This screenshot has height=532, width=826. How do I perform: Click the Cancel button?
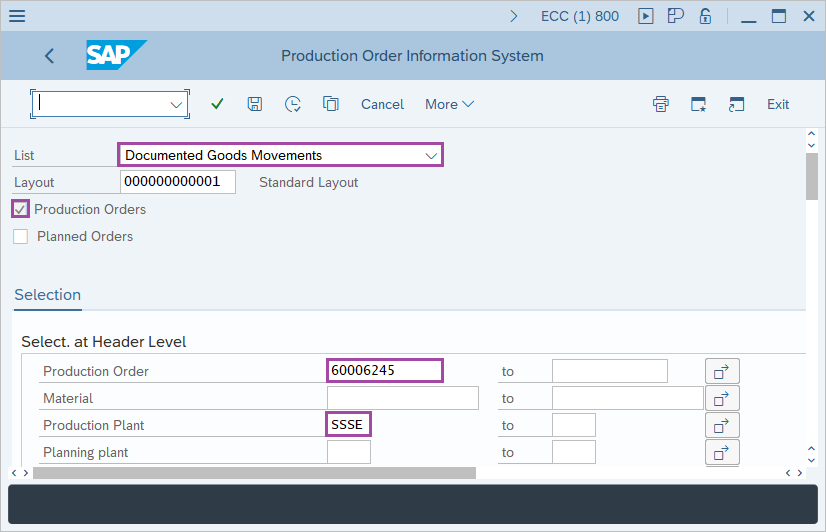pyautogui.click(x=382, y=104)
